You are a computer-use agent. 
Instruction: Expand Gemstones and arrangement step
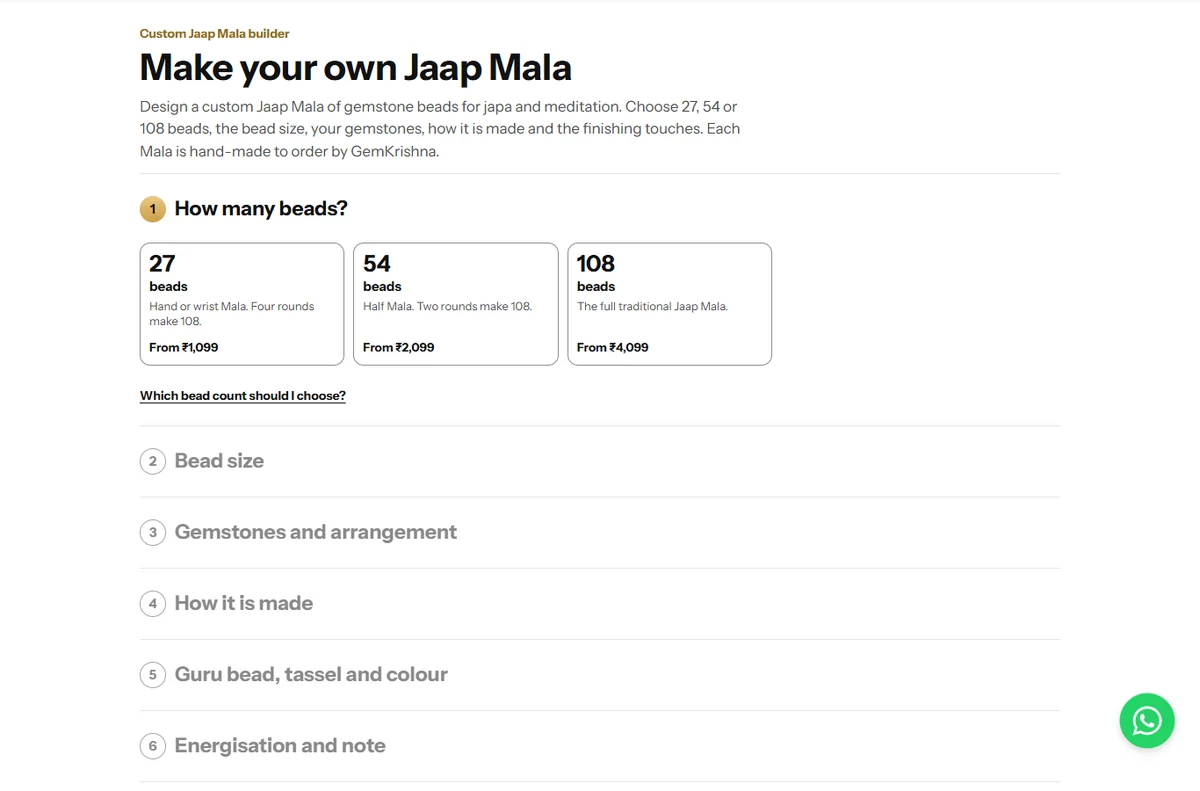[x=600, y=532]
